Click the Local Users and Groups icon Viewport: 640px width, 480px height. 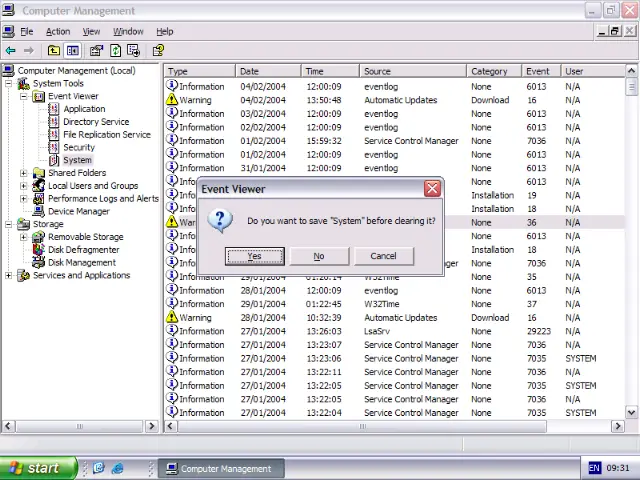38,186
